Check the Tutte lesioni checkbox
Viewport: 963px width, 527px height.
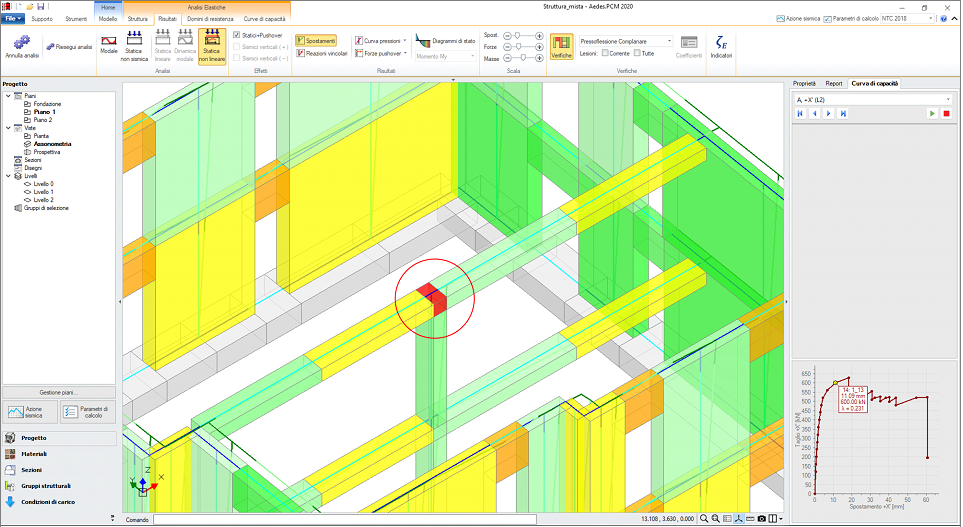point(637,53)
